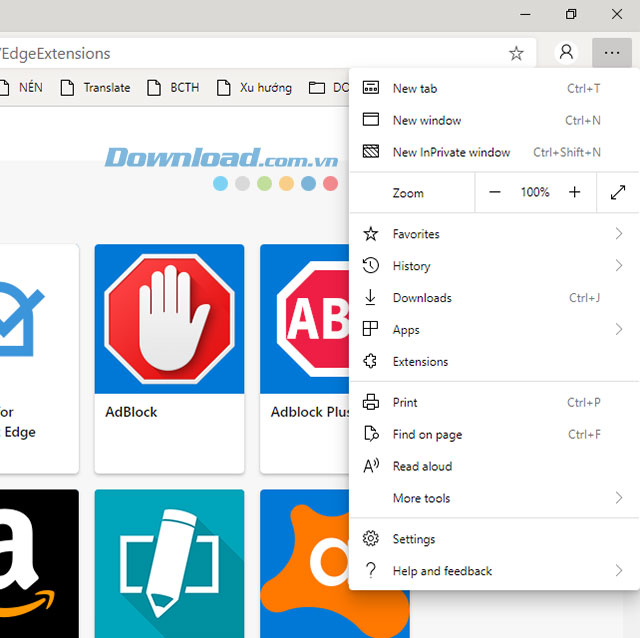Expand the History submenu arrow
Image resolution: width=640 pixels, height=638 pixels.
point(619,265)
